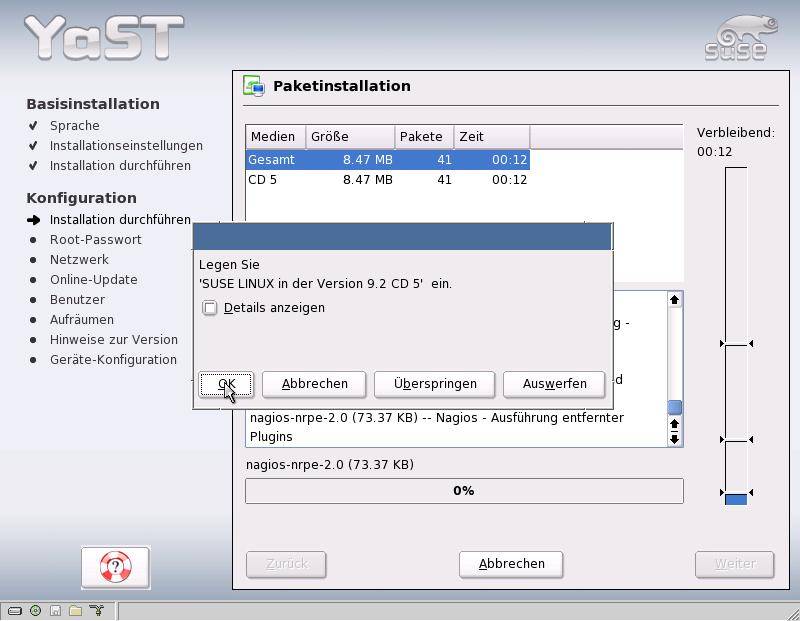
Task: Click the Zurück button
Action: point(286,564)
